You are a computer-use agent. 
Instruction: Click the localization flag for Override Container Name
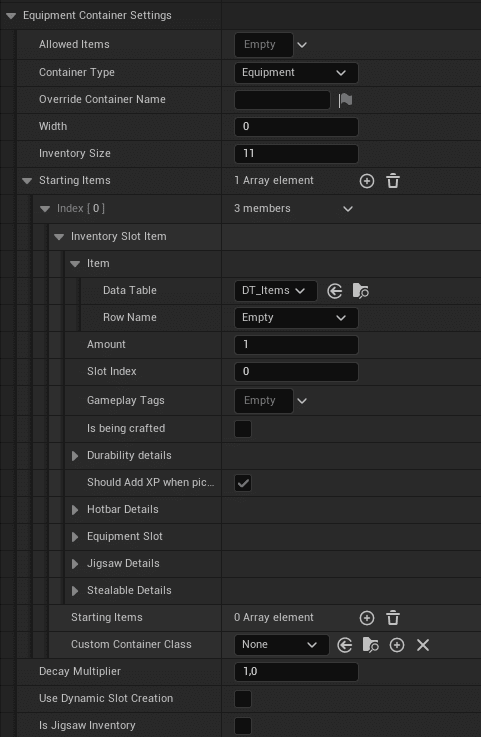[345, 100]
